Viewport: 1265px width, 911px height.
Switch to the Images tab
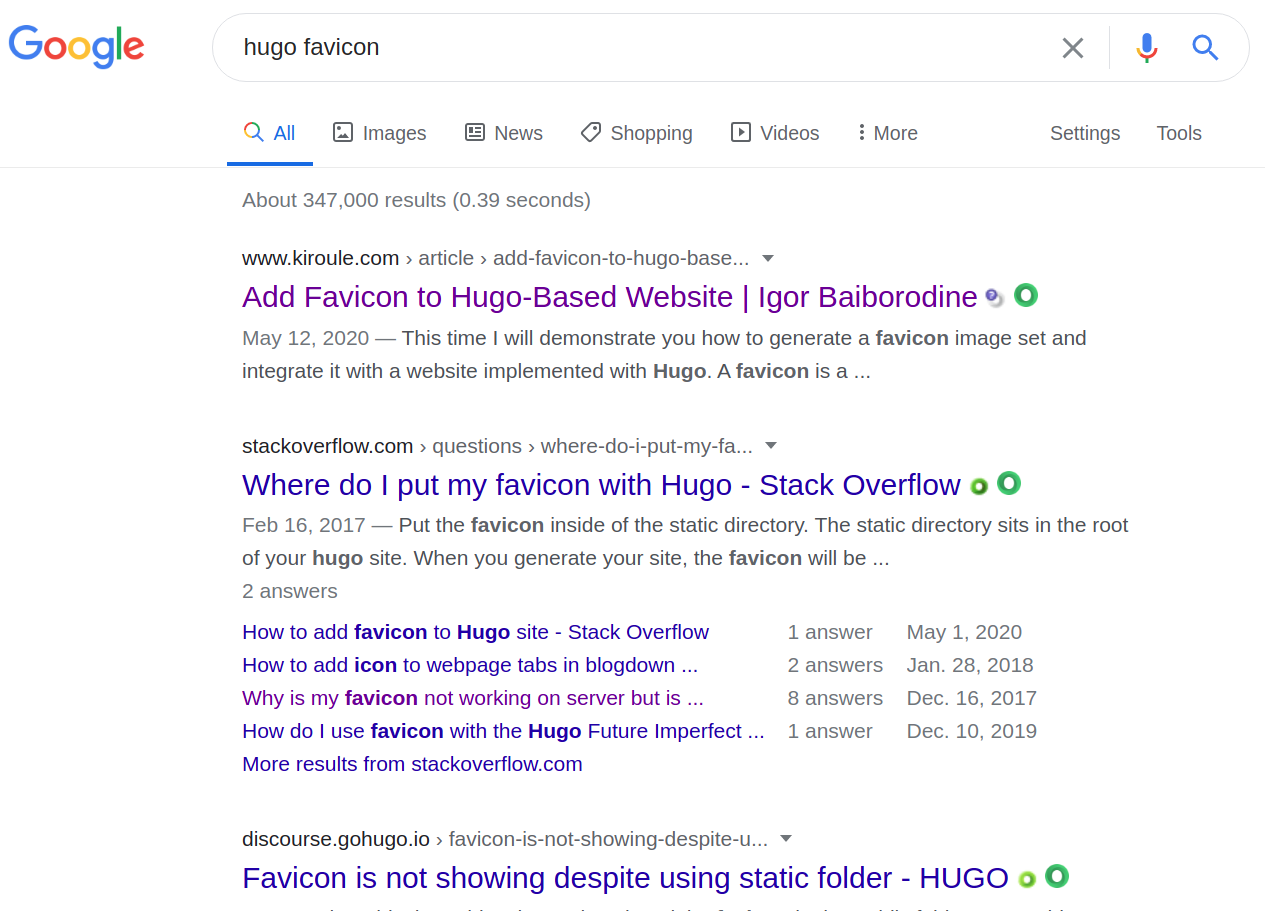(x=379, y=133)
